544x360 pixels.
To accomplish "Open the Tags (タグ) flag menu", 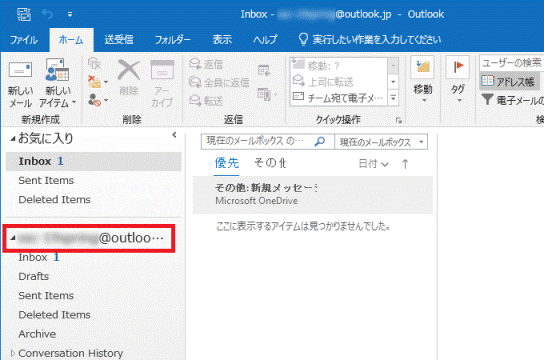I will [458, 80].
